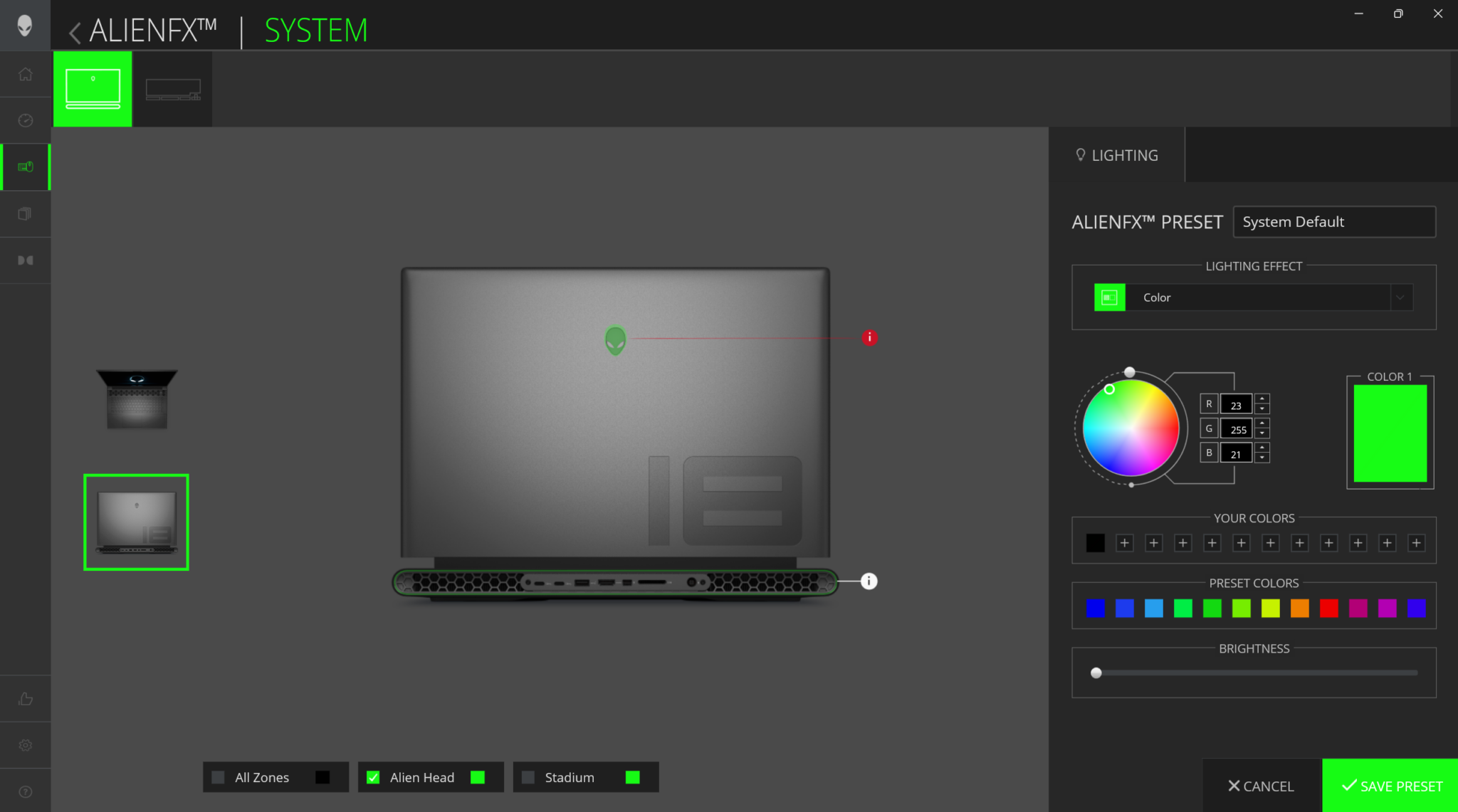Select the keyboard device tab
The width and height of the screenshot is (1458, 812).
pyautogui.click(x=173, y=90)
